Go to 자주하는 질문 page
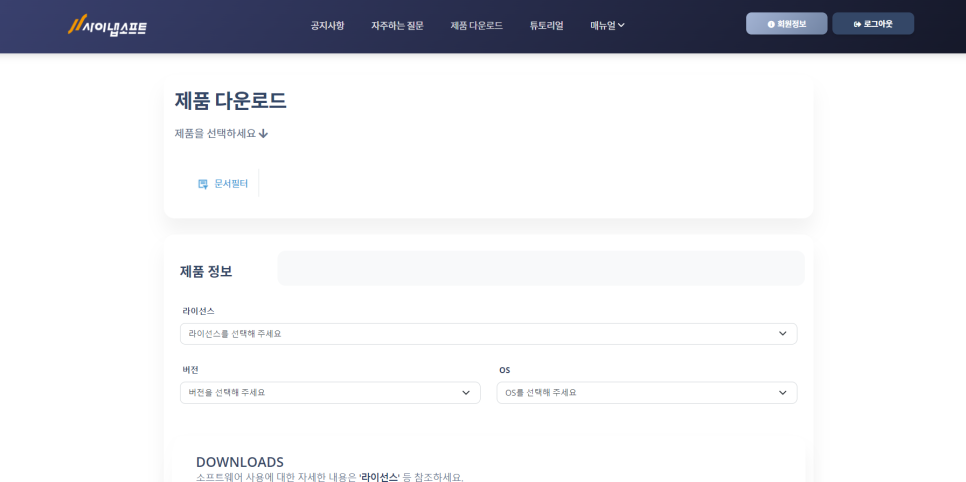 point(397,25)
